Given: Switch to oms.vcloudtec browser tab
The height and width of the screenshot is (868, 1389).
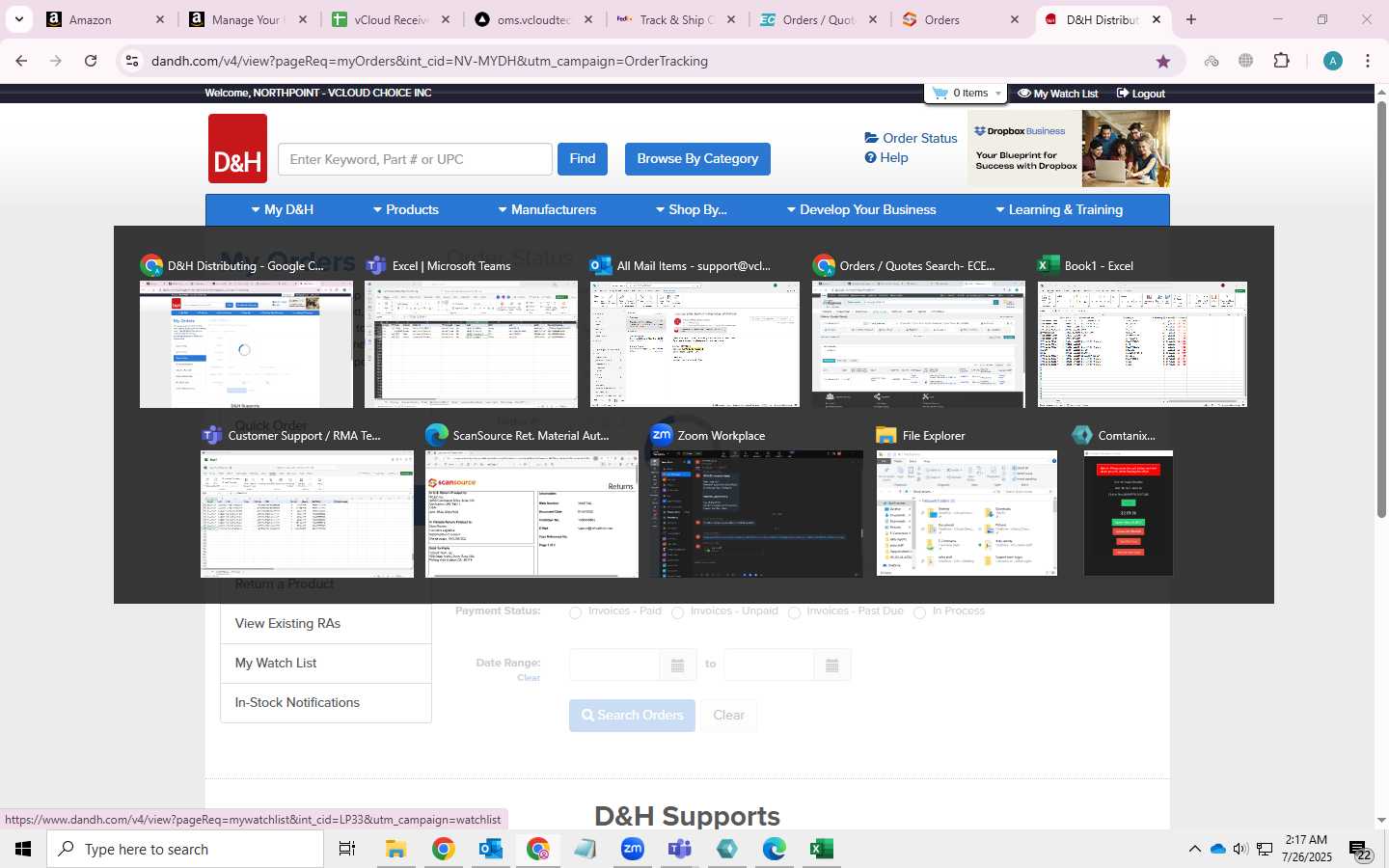Looking at the screenshot, I should coord(534,19).
